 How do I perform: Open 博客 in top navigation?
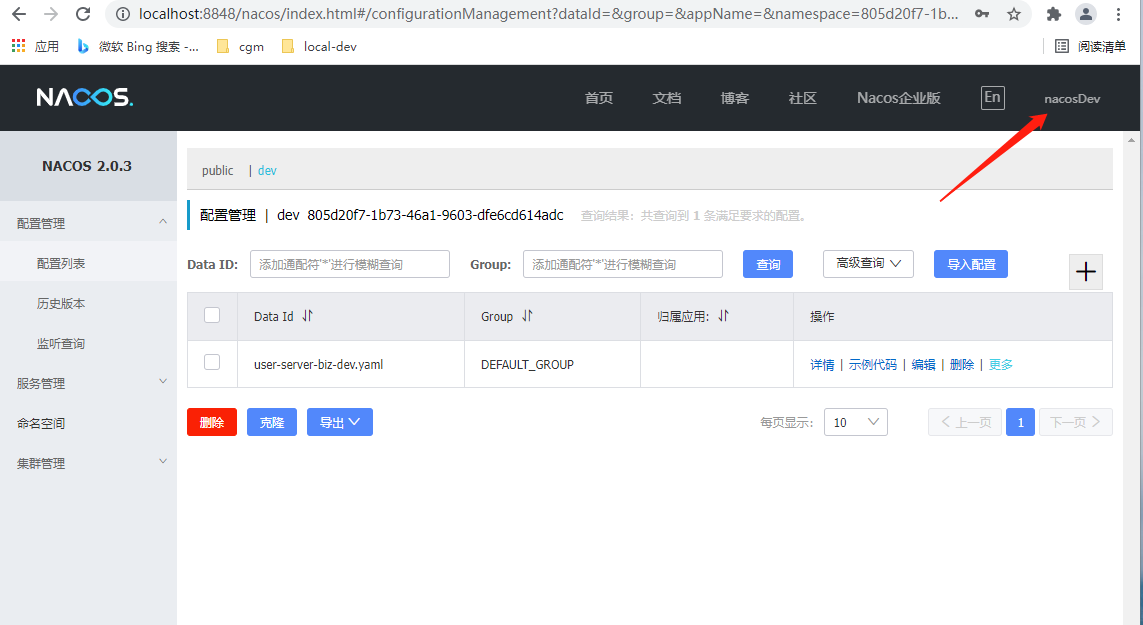click(735, 98)
